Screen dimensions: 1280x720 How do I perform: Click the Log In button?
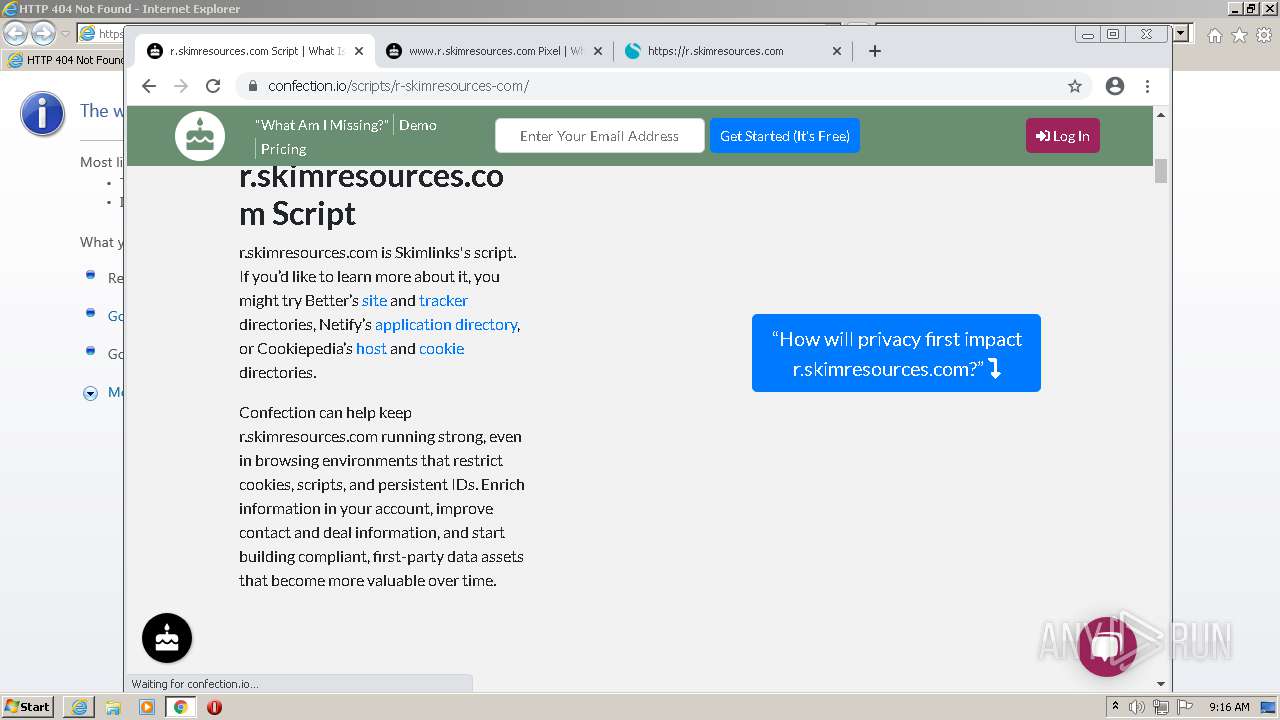(1062, 136)
